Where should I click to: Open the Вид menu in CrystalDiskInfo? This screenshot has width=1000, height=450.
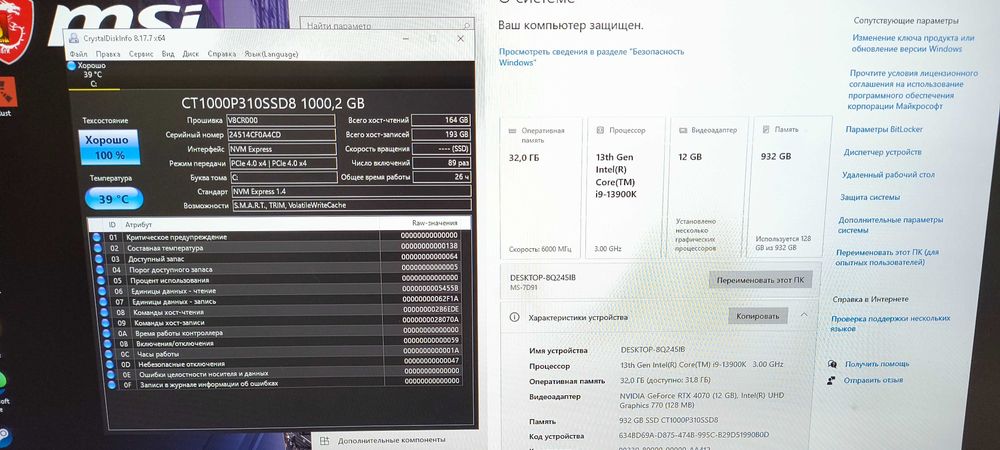tap(168, 54)
